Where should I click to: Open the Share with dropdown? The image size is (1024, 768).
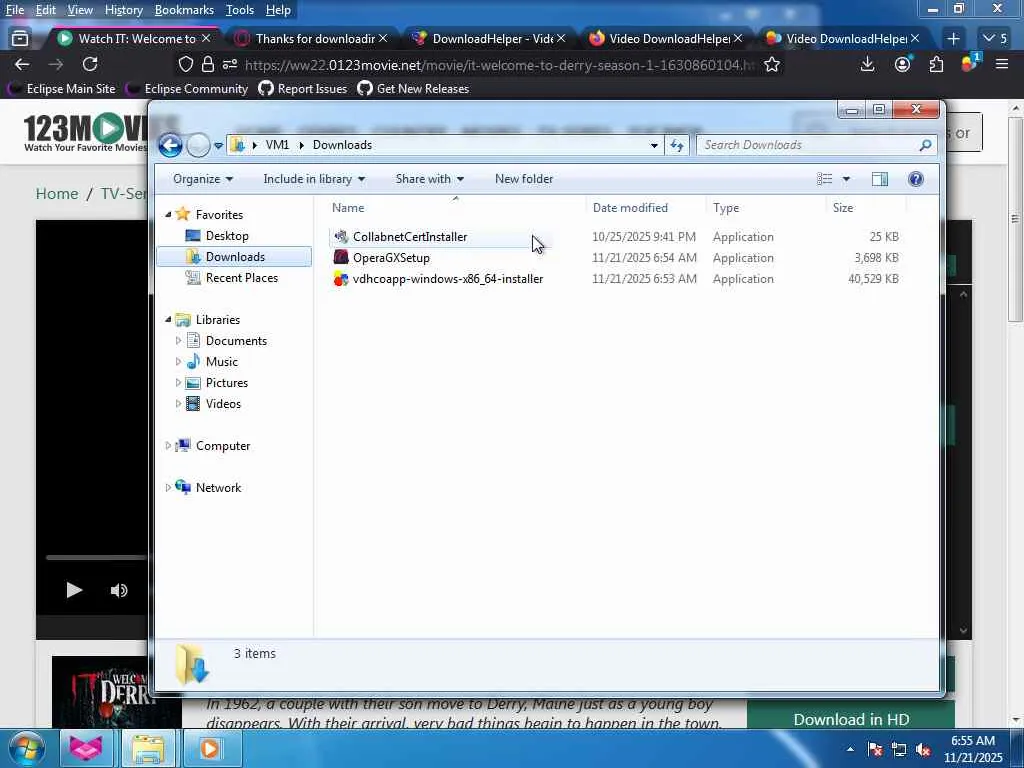[x=429, y=179]
